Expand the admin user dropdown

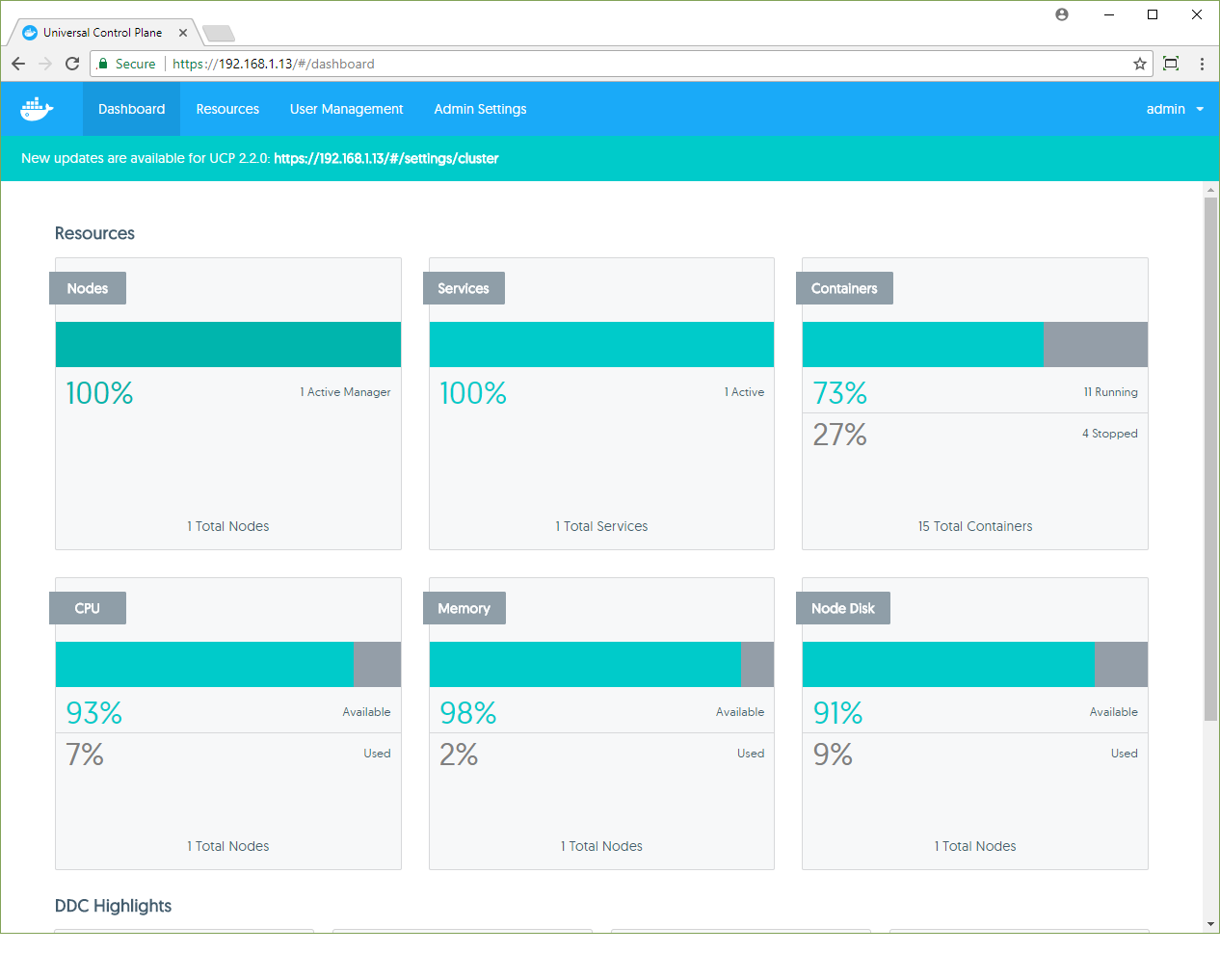1175,109
